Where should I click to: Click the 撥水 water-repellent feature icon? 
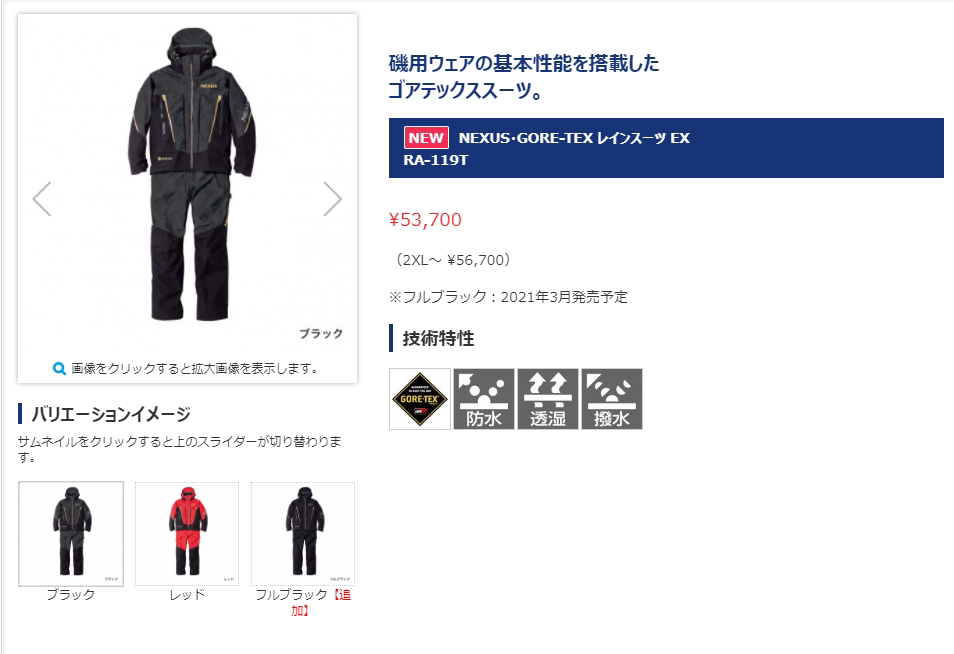pos(611,399)
